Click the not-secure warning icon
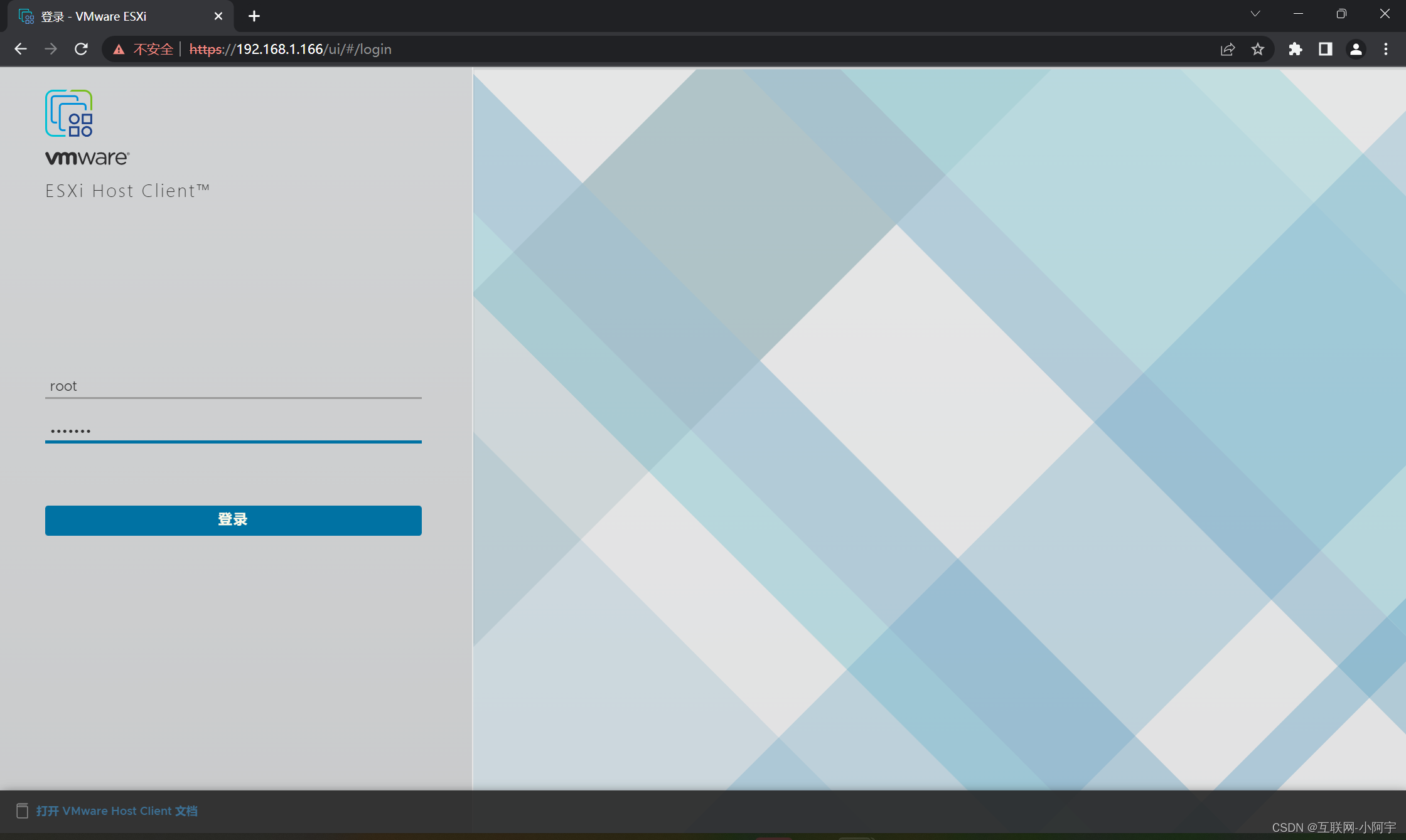 pyautogui.click(x=119, y=50)
